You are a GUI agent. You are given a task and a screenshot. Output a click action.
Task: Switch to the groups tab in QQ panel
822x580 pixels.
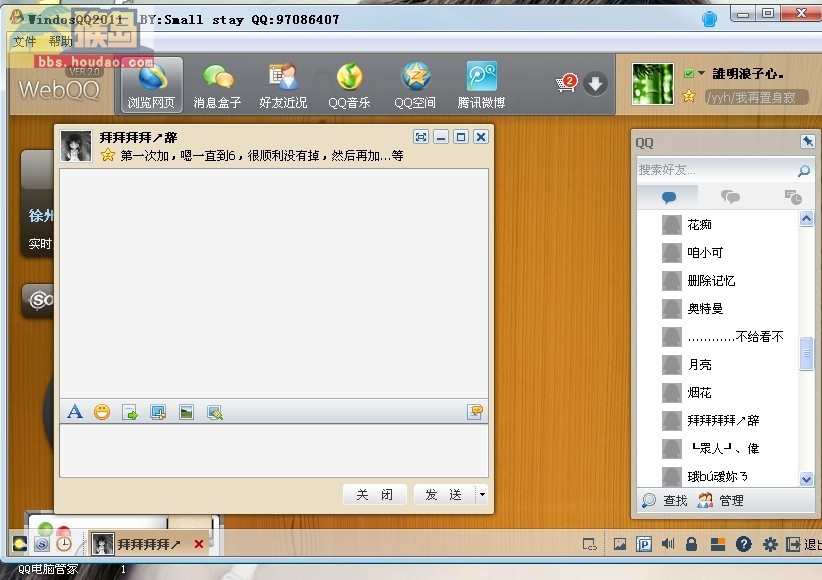[730, 197]
